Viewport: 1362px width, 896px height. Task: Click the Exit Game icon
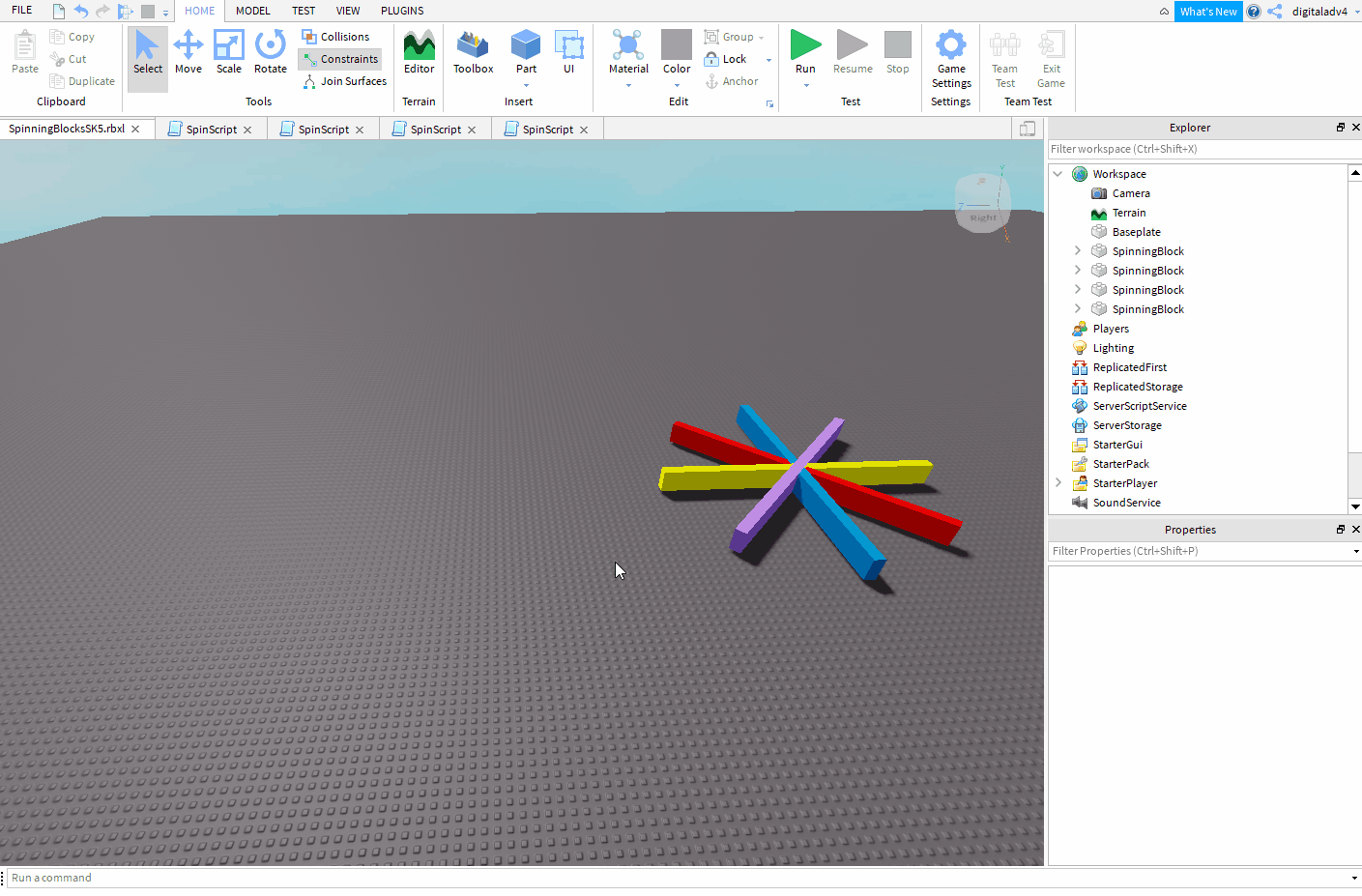click(1052, 44)
